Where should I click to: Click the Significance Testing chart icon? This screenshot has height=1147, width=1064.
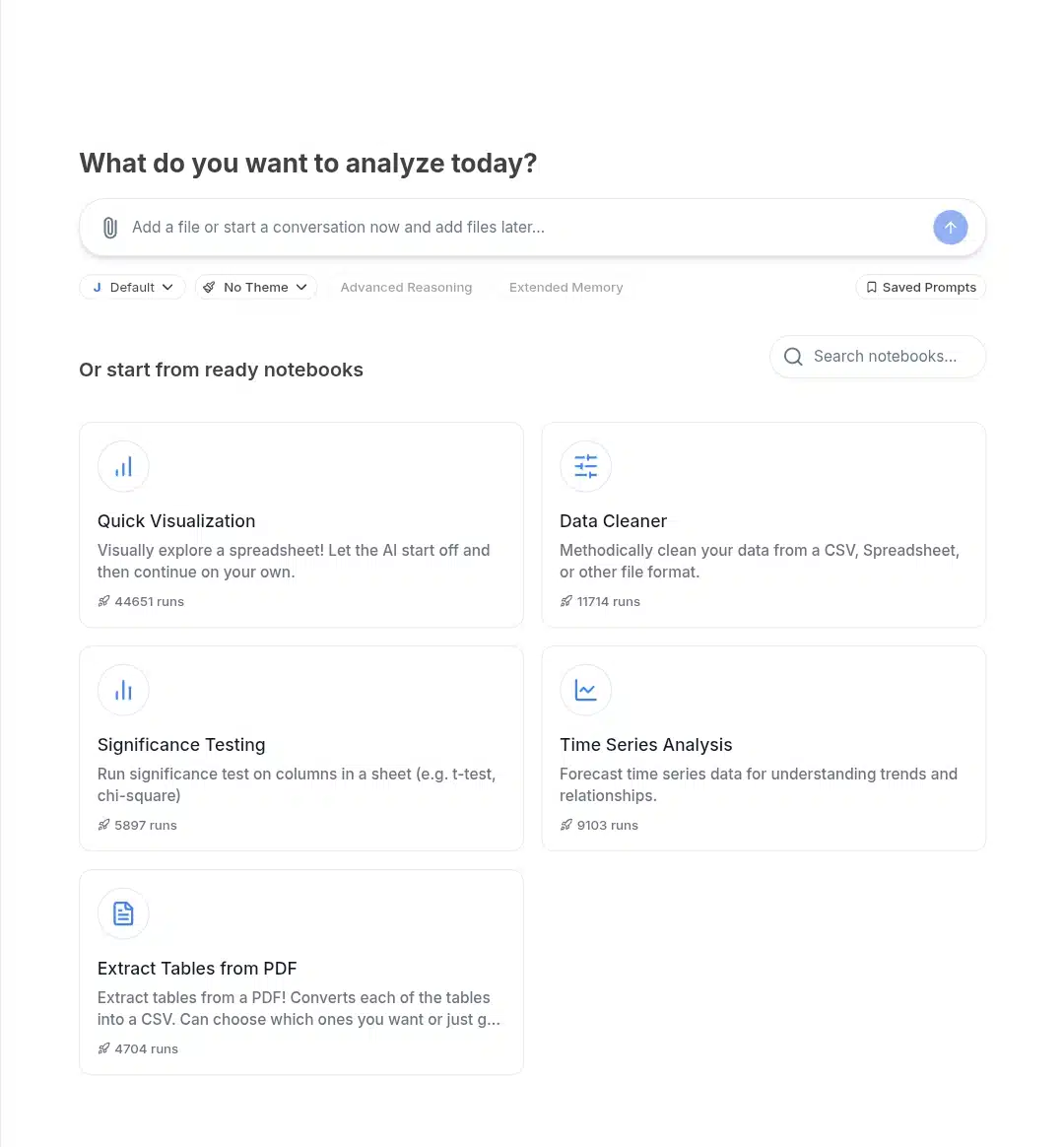pyautogui.click(x=123, y=691)
